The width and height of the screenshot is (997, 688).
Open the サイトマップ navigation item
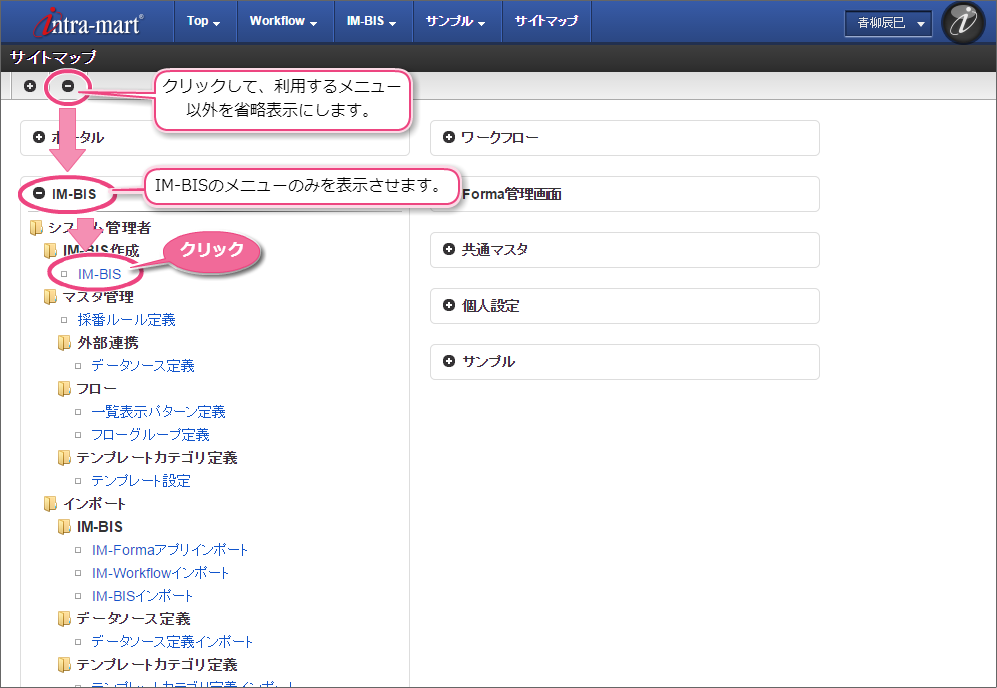point(547,21)
